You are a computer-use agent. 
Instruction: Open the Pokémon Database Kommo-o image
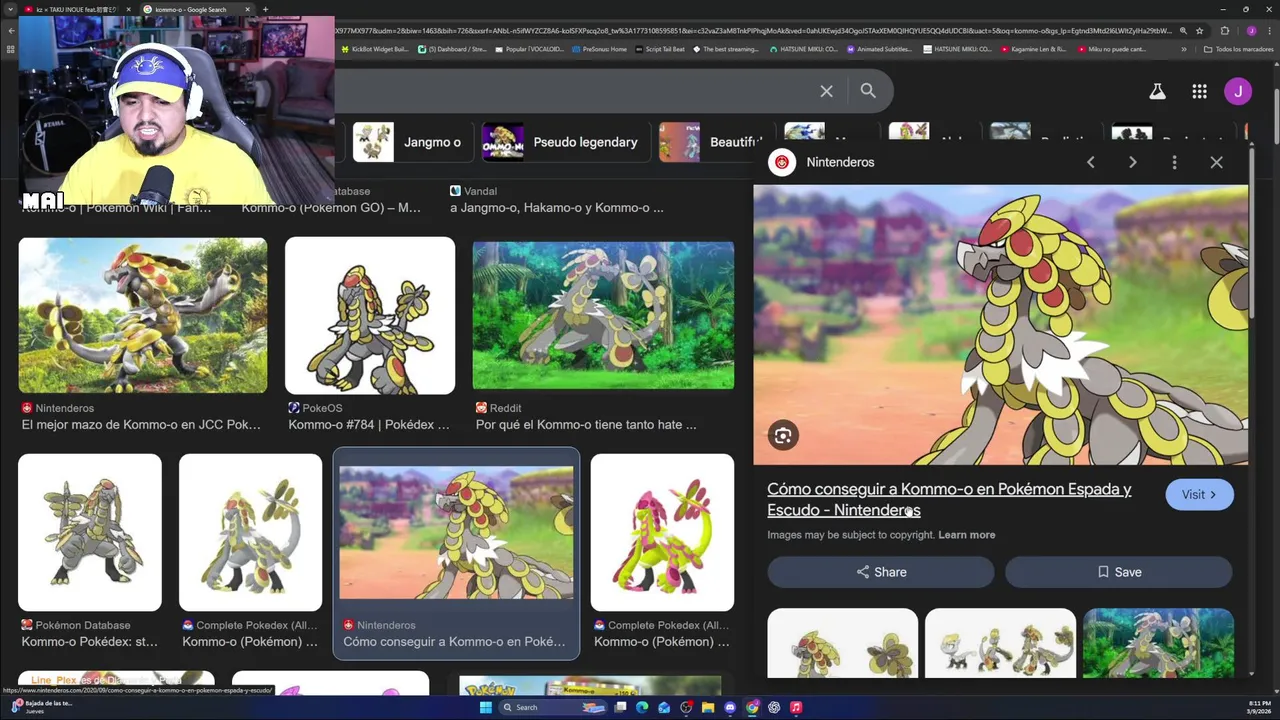tap(90, 532)
